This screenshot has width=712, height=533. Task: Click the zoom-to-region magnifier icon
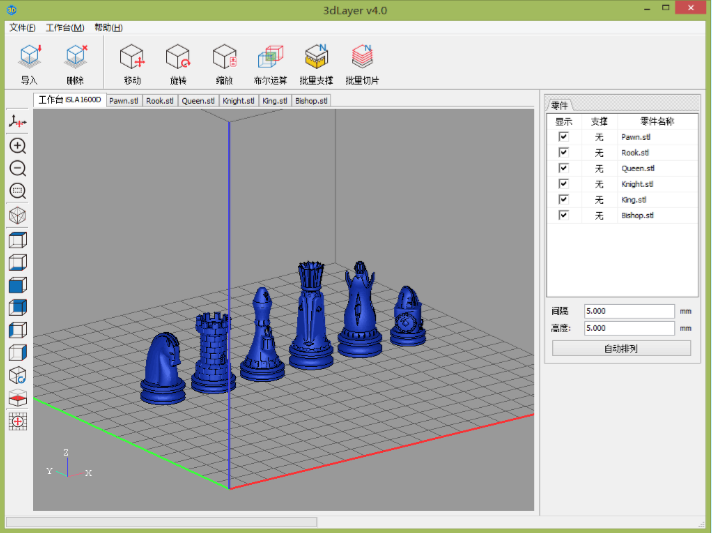click(17, 191)
